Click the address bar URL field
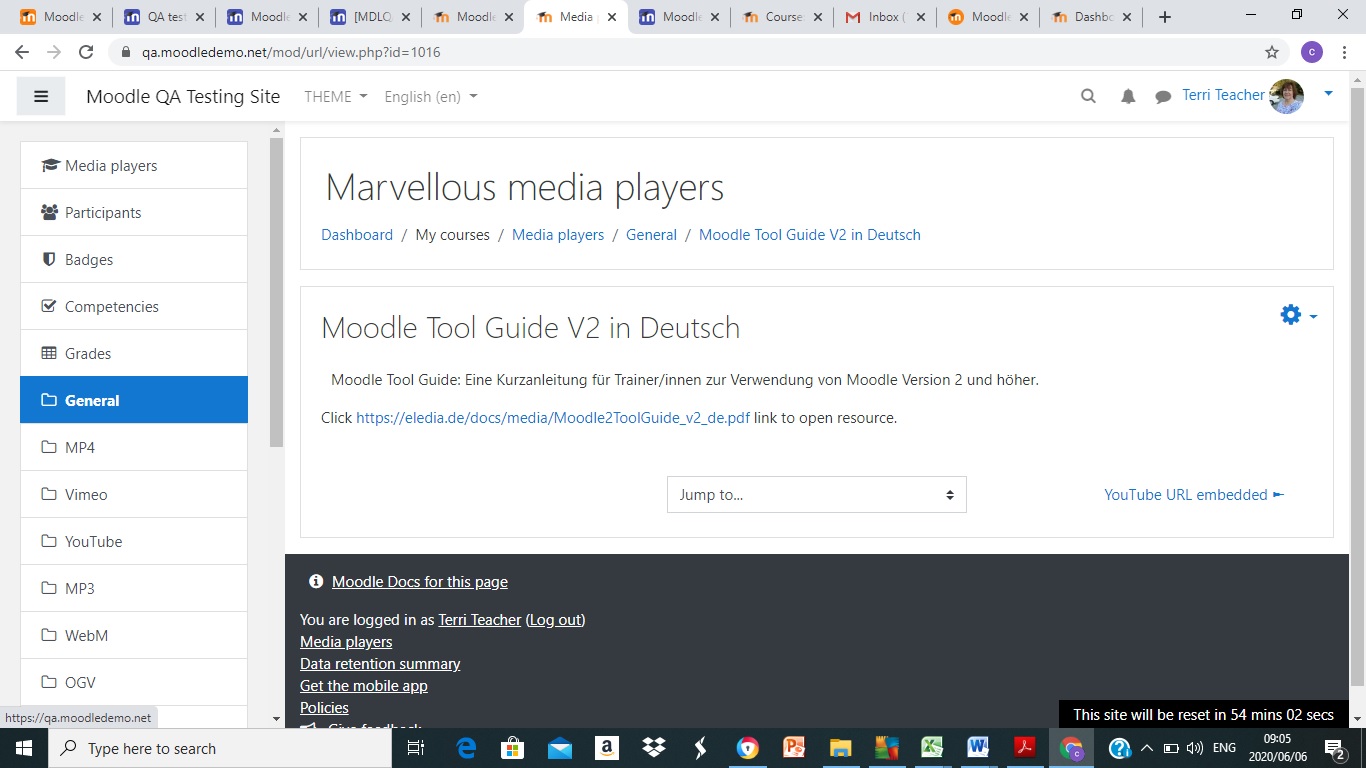This screenshot has width=1366, height=768. tap(690, 52)
